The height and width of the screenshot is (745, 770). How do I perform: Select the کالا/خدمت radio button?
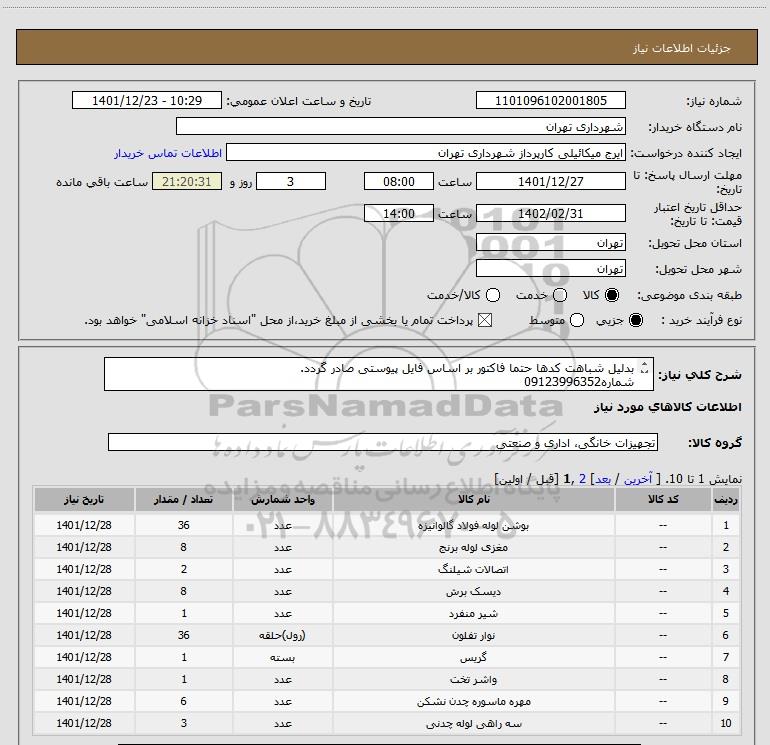pyautogui.click(x=493, y=295)
